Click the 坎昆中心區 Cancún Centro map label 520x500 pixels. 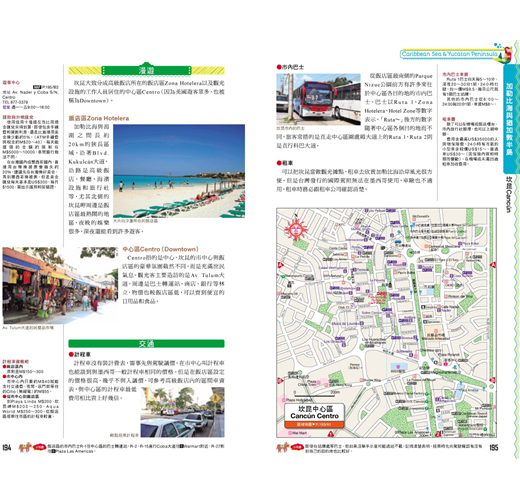[x=314, y=412]
